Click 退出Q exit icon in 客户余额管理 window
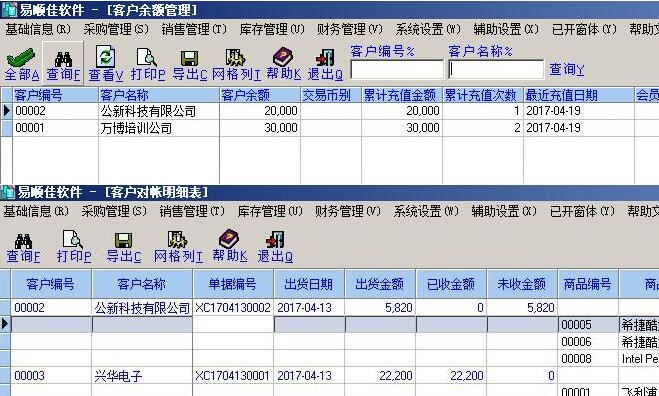This screenshot has width=659, height=396. pos(325,58)
